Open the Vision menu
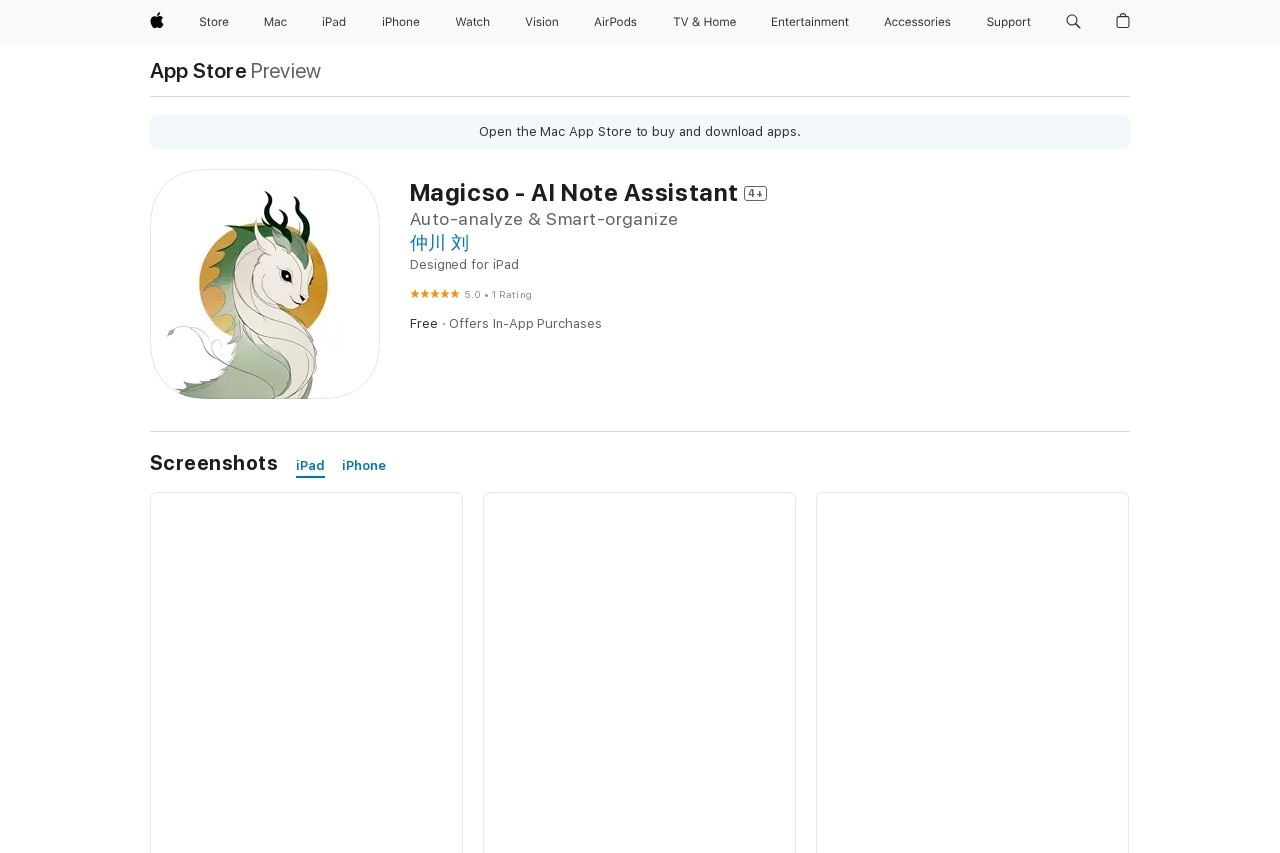The width and height of the screenshot is (1280, 853). tap(542, 22)
